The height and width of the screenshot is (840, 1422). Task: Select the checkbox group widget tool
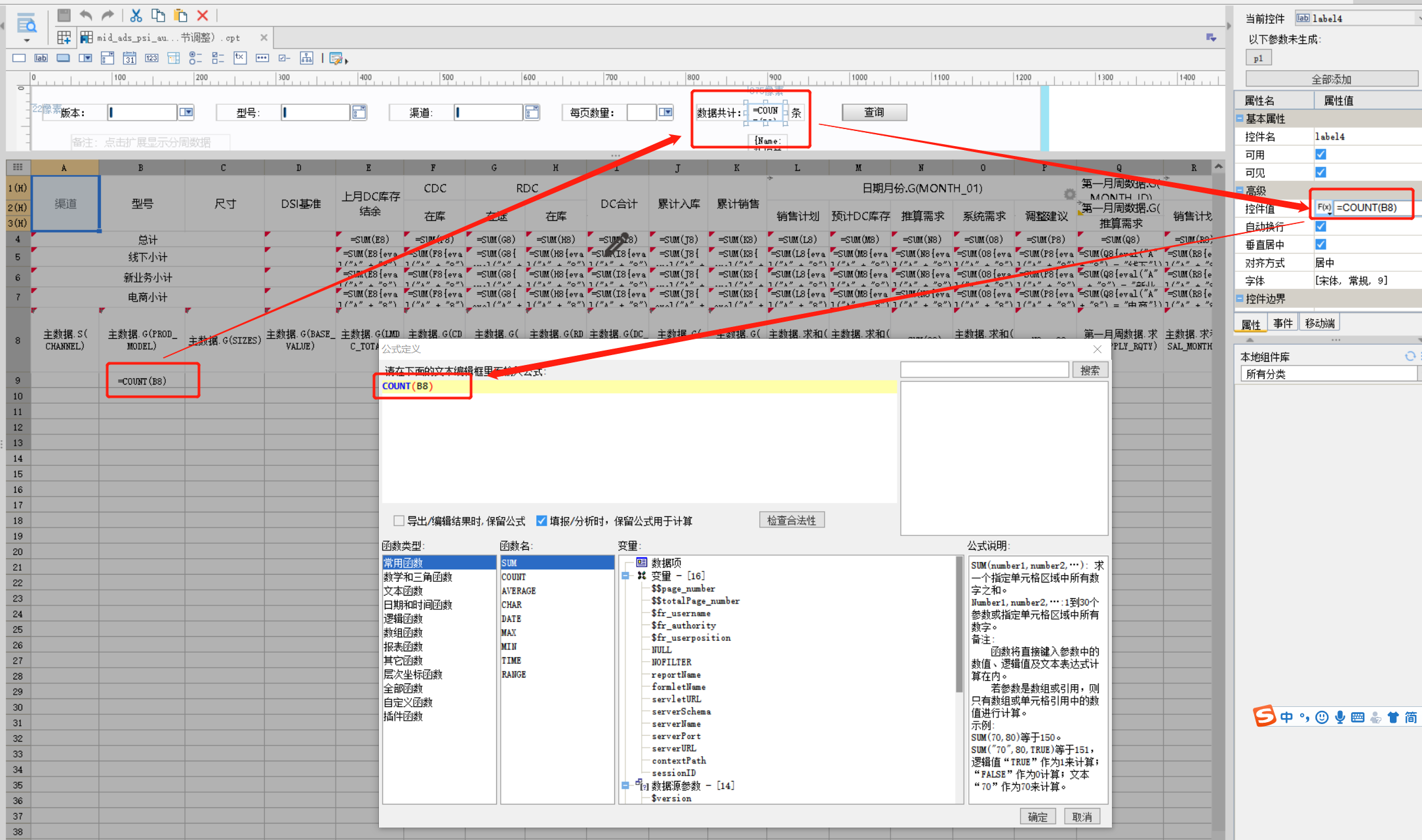218,58
